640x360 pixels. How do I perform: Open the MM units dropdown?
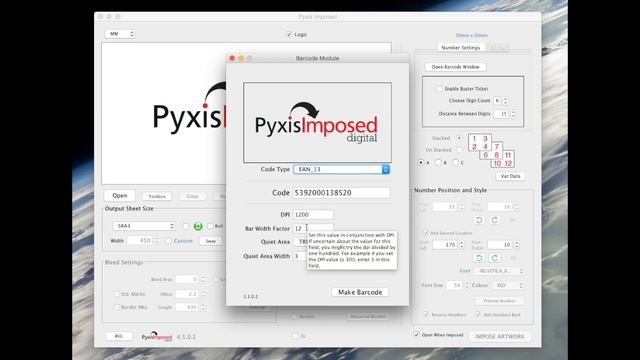[x=120, y=34]
